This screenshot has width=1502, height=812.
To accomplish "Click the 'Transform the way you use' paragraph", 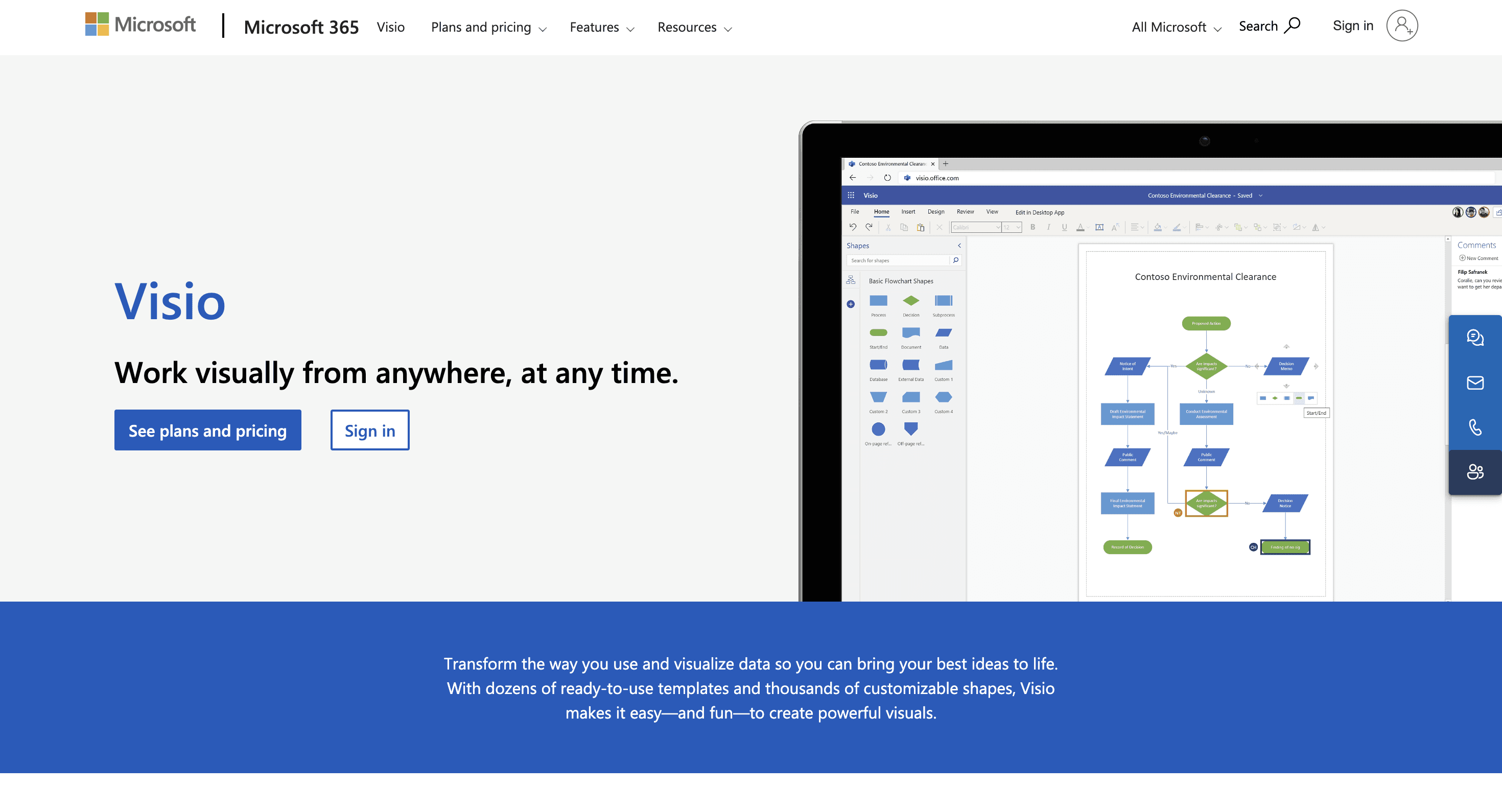I will coord(751,688).
